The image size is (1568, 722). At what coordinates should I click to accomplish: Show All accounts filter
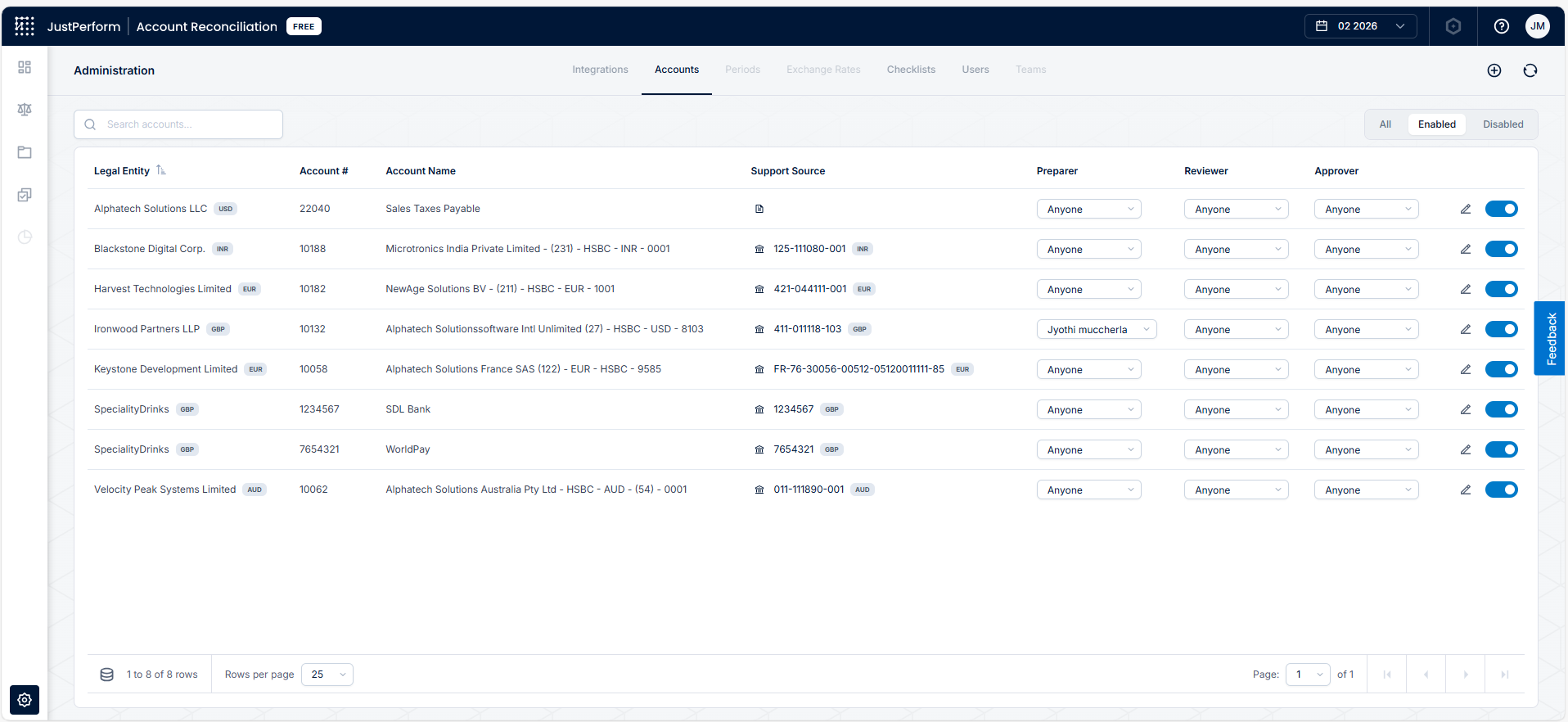point(1385,124)
